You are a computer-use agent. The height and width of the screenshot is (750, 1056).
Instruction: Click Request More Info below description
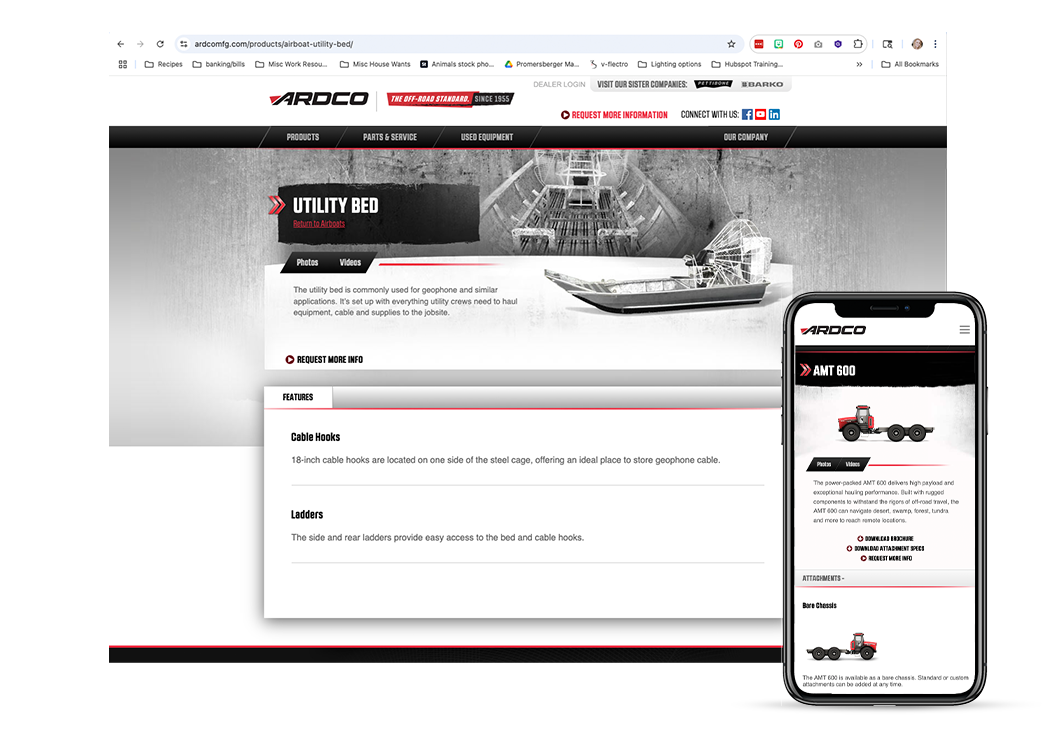pos(324,360)
